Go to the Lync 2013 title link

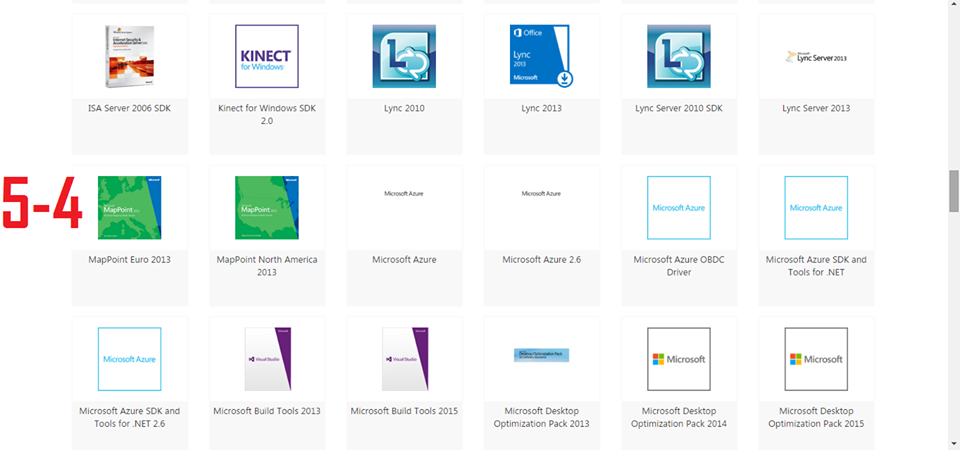(541, 108)
